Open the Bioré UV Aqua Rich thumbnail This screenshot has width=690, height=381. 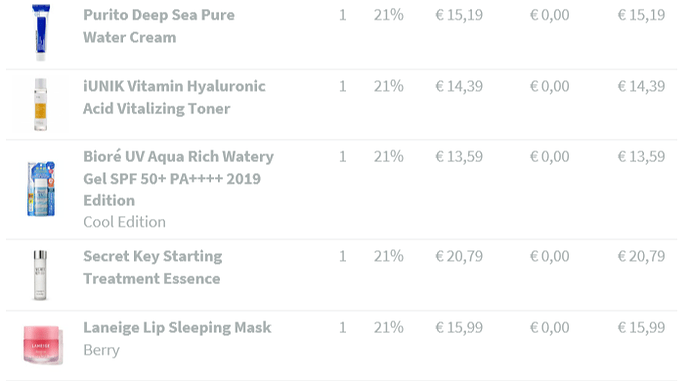[41, 189]
